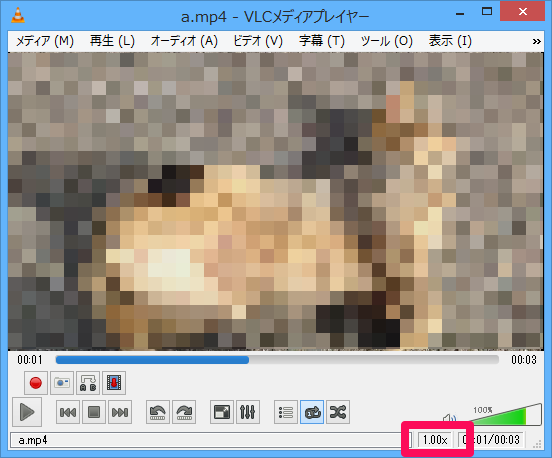
Task: Click the frame-by-frame button
Action: point(114,383)
